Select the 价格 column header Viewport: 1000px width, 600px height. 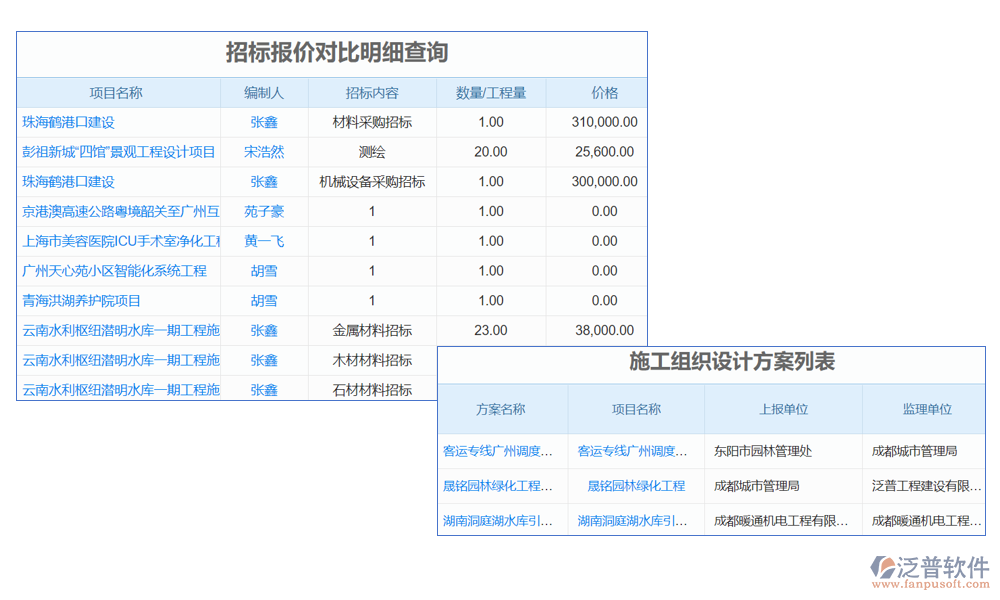pyautogui.click(x=604, y=93)
